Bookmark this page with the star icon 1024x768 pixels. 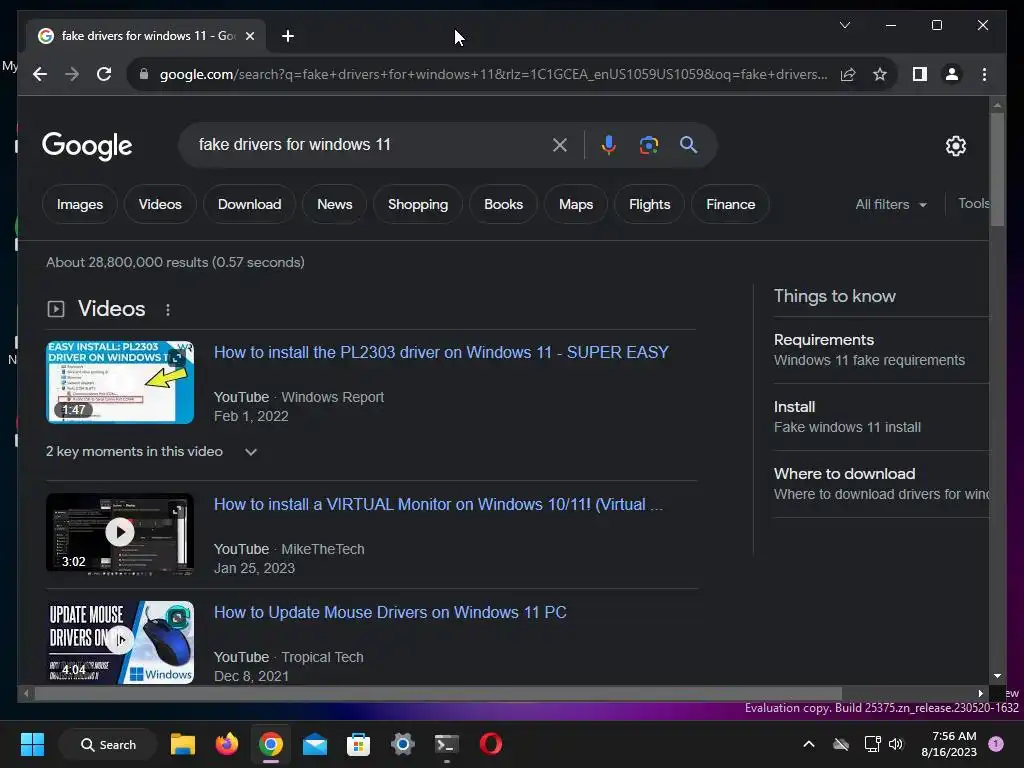pyautogui.click(x=880, y=74)
